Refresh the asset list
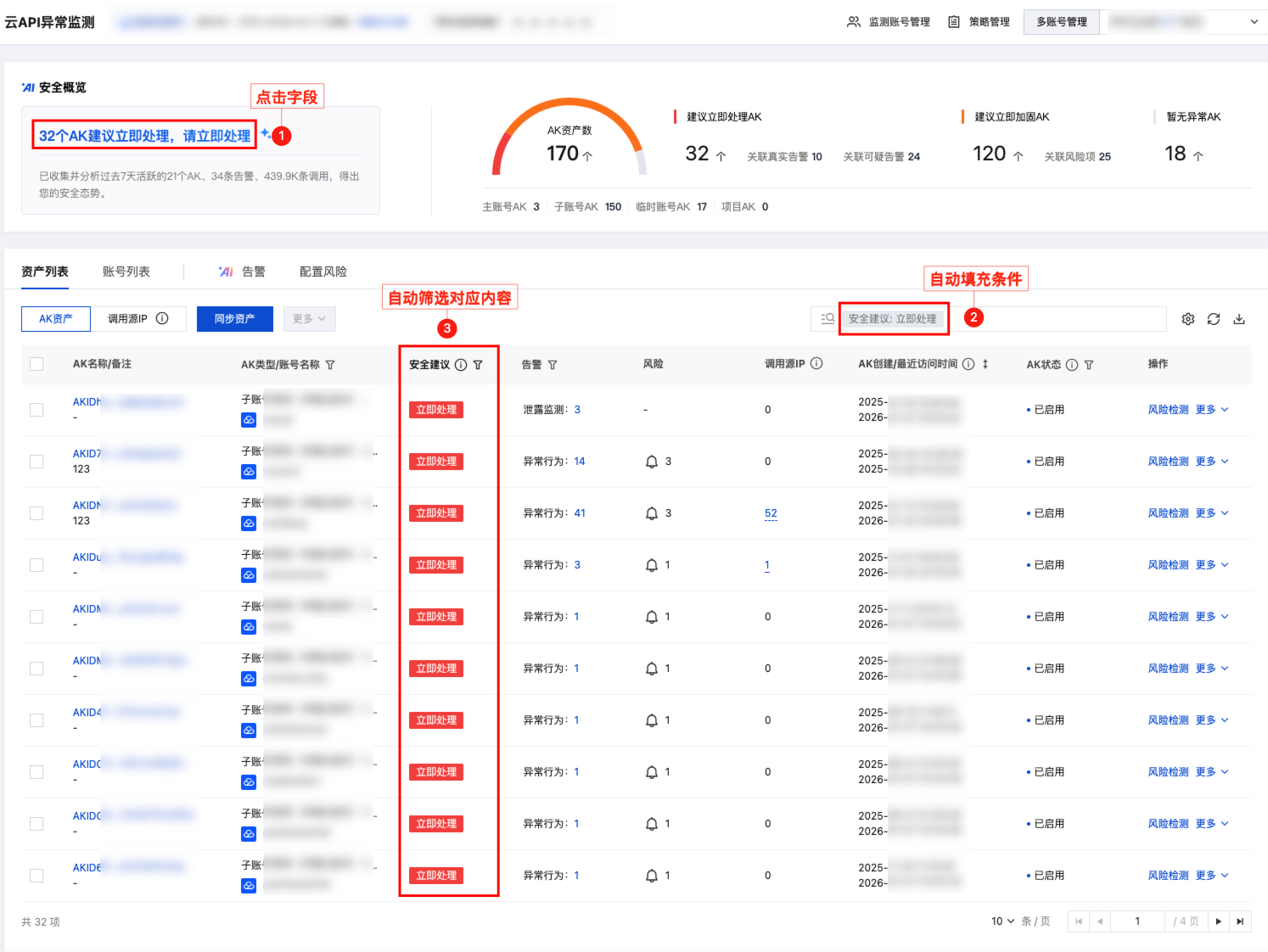The width and height of the screenshot is (1268, 952). point(1213,319)
